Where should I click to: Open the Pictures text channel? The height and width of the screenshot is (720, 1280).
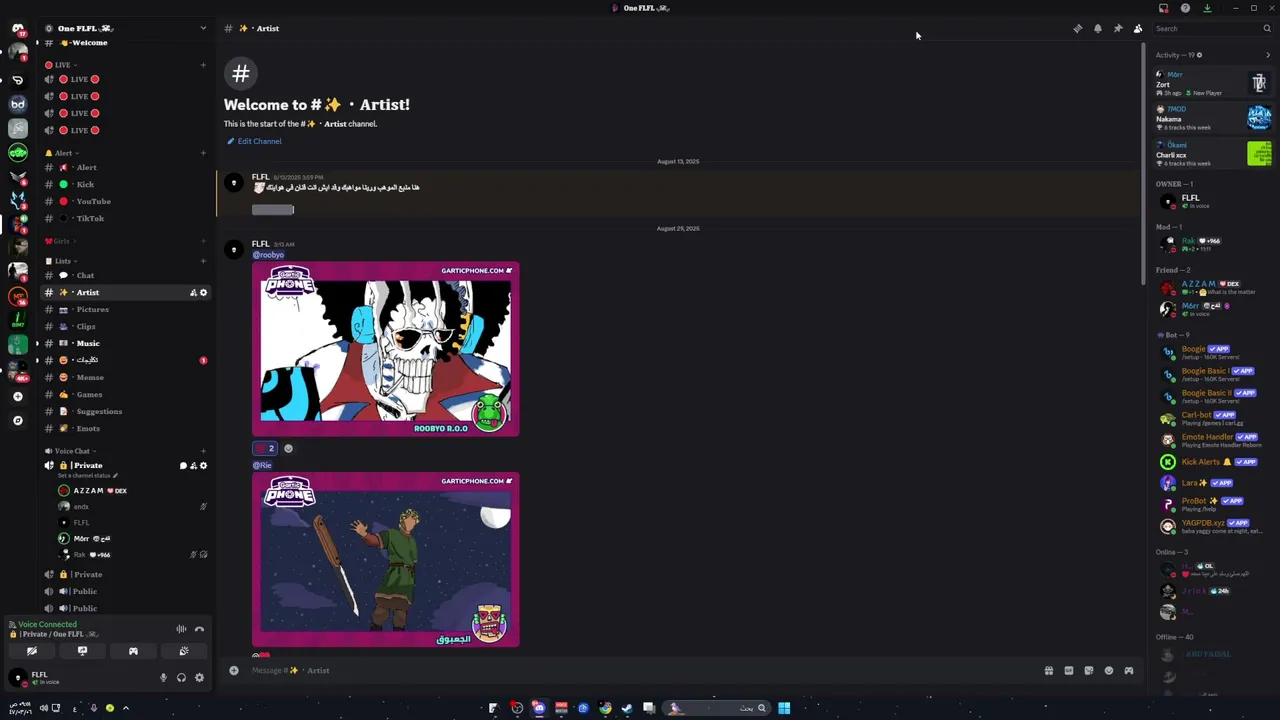point(125,309)
